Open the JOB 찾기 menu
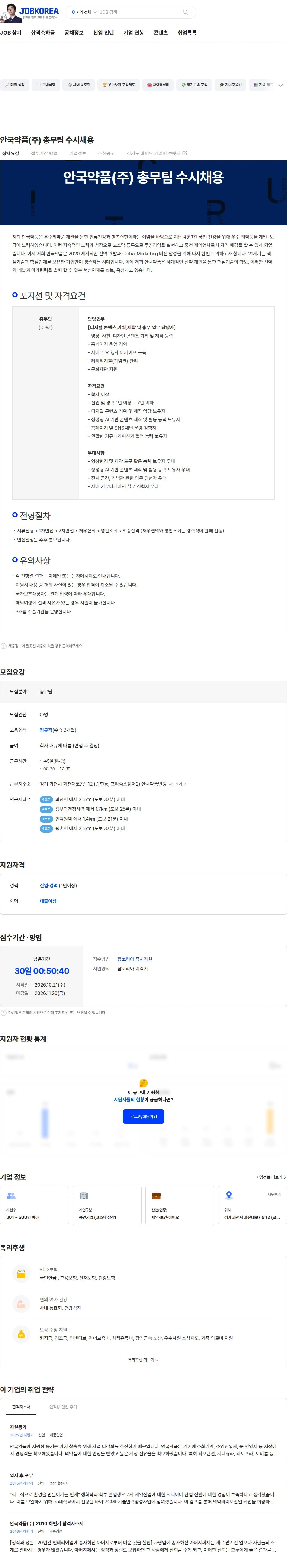 pos(11,33)
